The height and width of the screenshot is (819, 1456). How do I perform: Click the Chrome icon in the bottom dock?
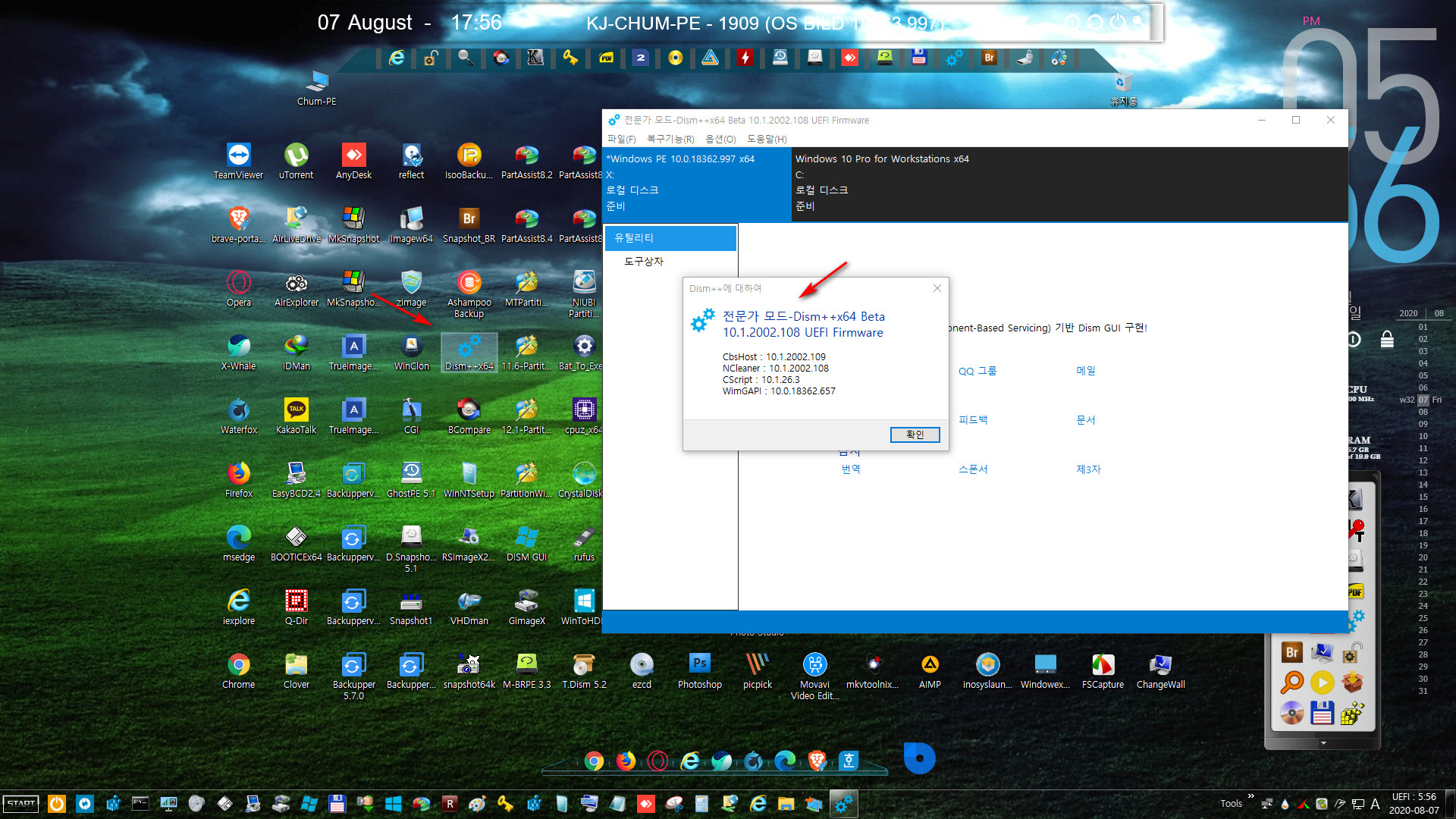594,761
